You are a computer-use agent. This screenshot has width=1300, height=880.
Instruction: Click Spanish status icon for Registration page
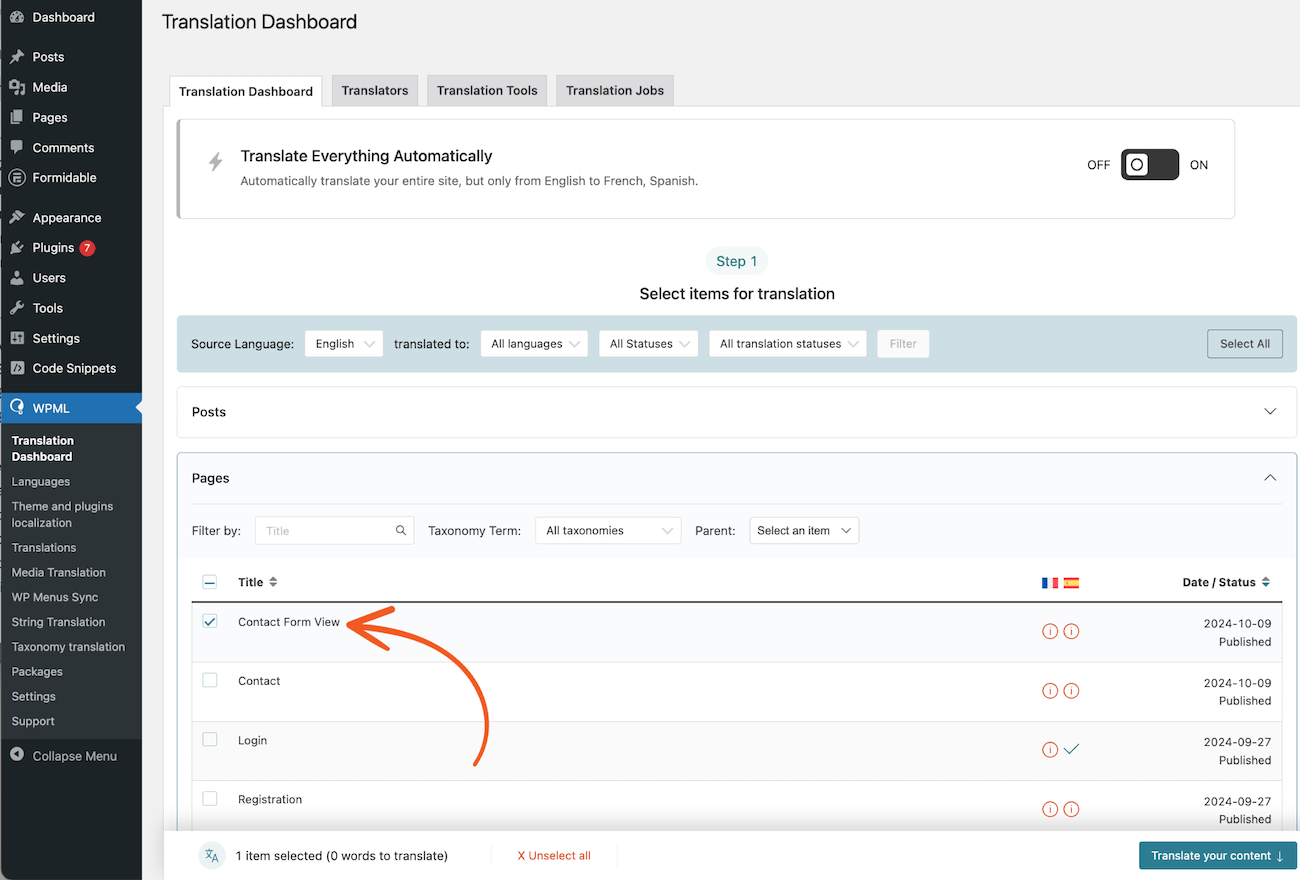tap(1071, 809)
